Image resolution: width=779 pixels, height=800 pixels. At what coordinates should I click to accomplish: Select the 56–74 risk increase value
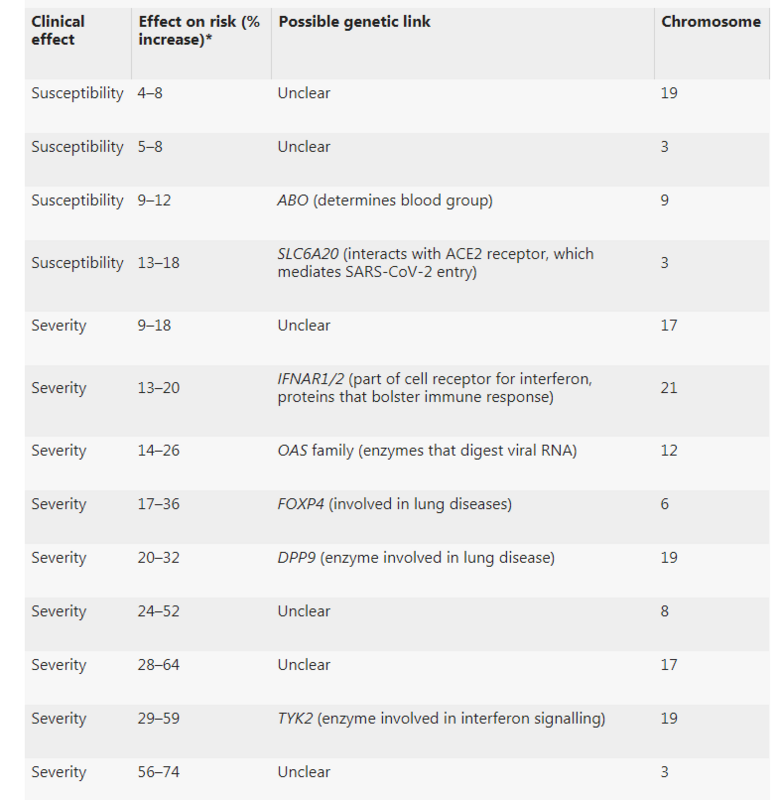coord(158,772)
